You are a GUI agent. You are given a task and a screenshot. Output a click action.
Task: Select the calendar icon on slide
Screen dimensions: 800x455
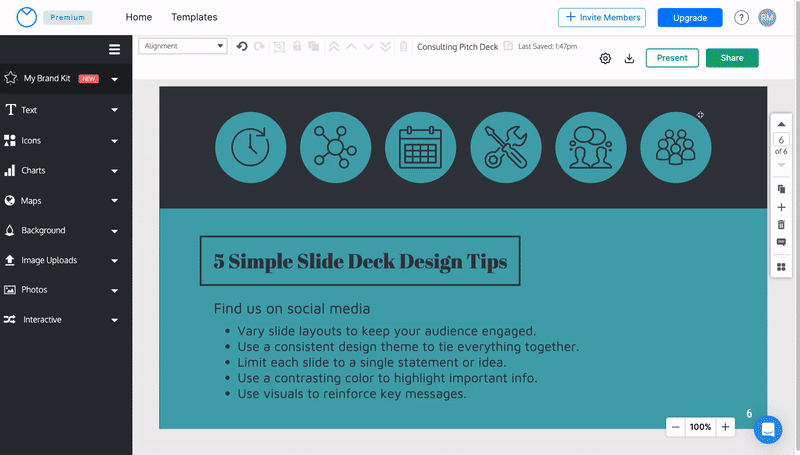tap(420, 147)
